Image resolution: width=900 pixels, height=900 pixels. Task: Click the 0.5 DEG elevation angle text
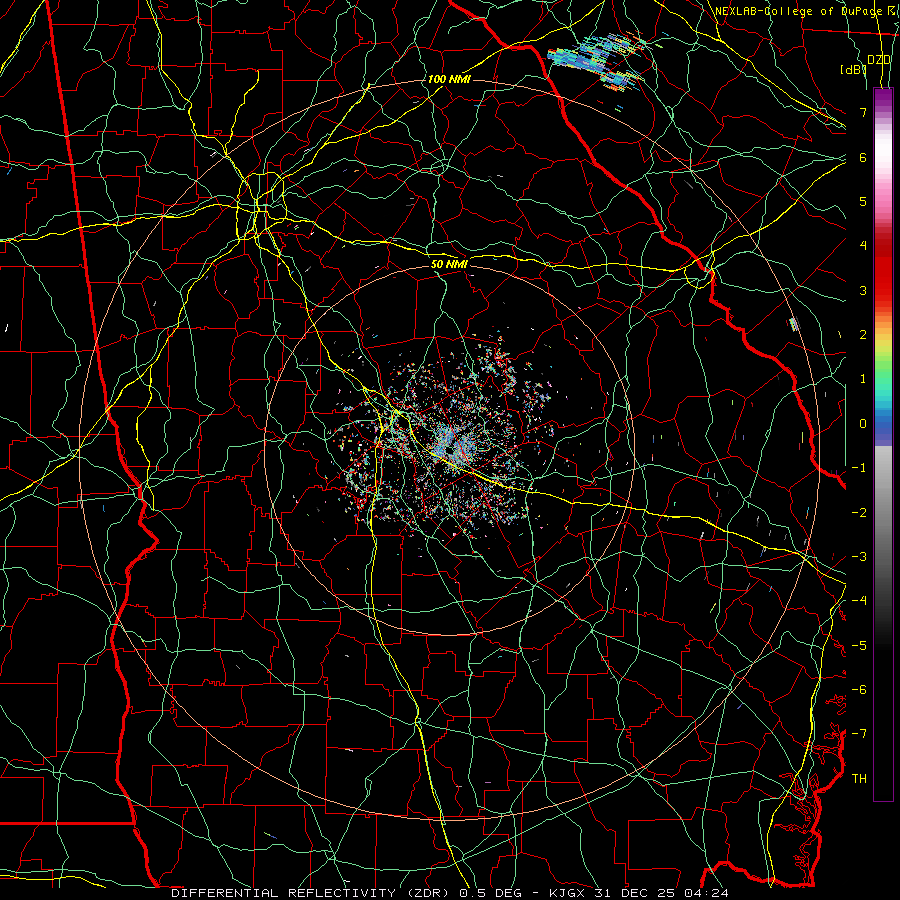tap(492, 893)
